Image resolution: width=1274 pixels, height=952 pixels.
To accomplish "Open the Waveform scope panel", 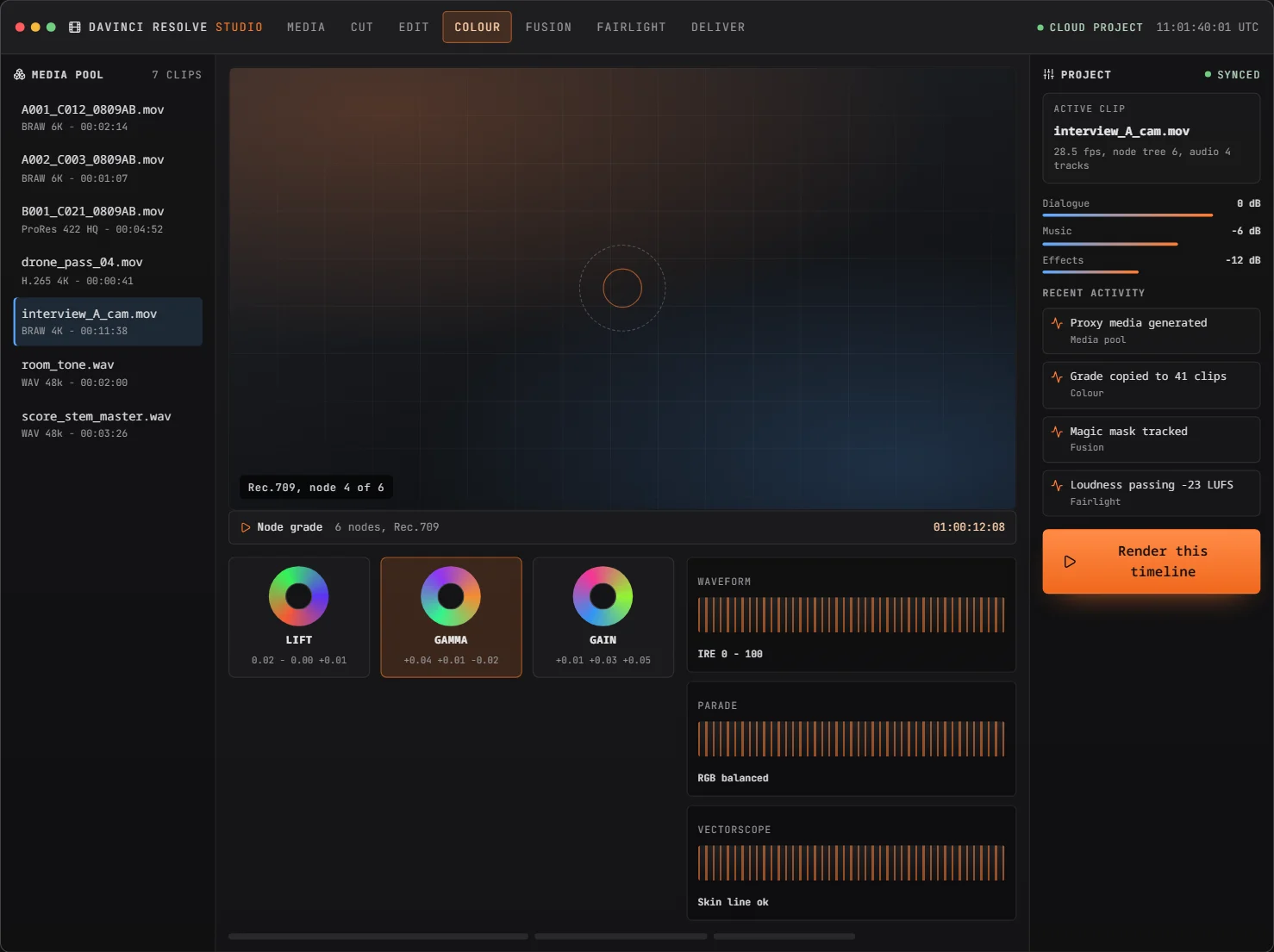I will pyautogui.click(x=851, y=615).
